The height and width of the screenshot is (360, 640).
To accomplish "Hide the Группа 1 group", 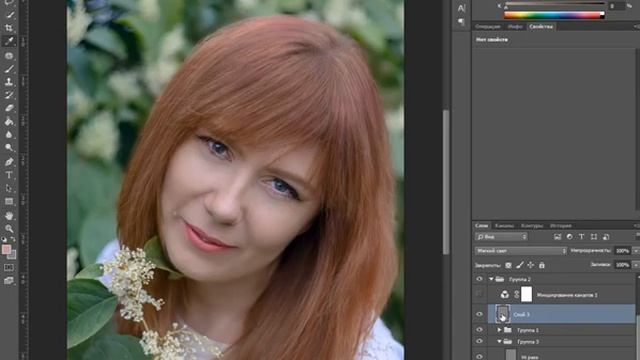I will [480, 330].
